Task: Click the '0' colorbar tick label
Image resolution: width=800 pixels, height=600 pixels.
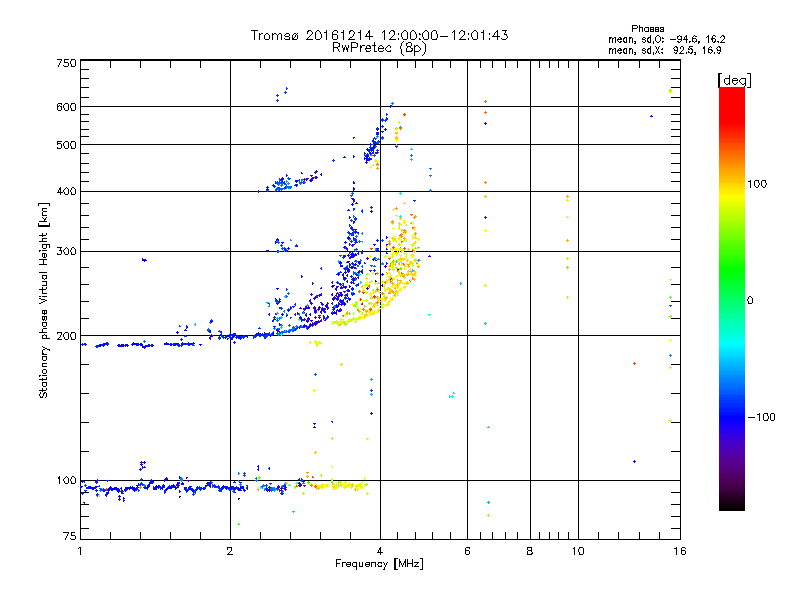Action: click(750, 301)
